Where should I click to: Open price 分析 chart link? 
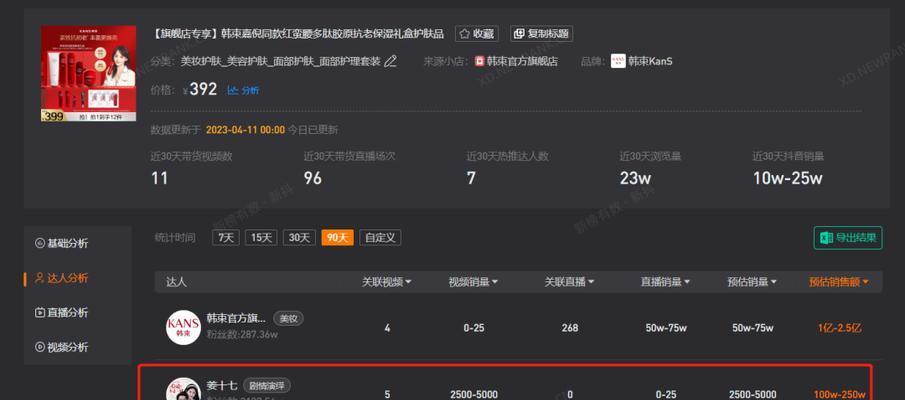coord(243,90)
